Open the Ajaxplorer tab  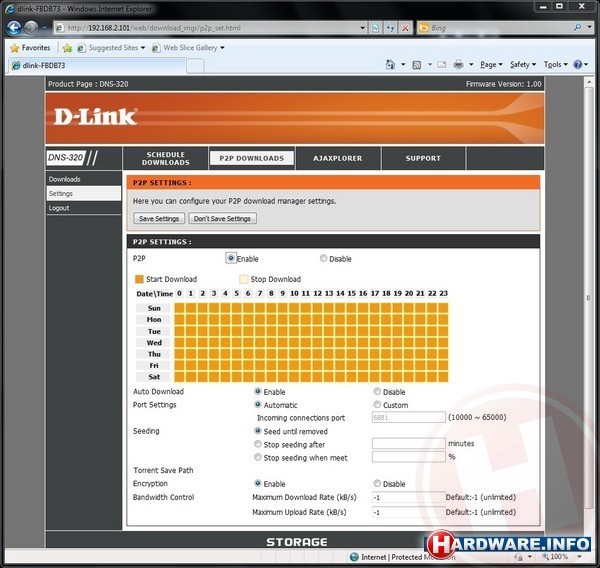tap(338, 158)
